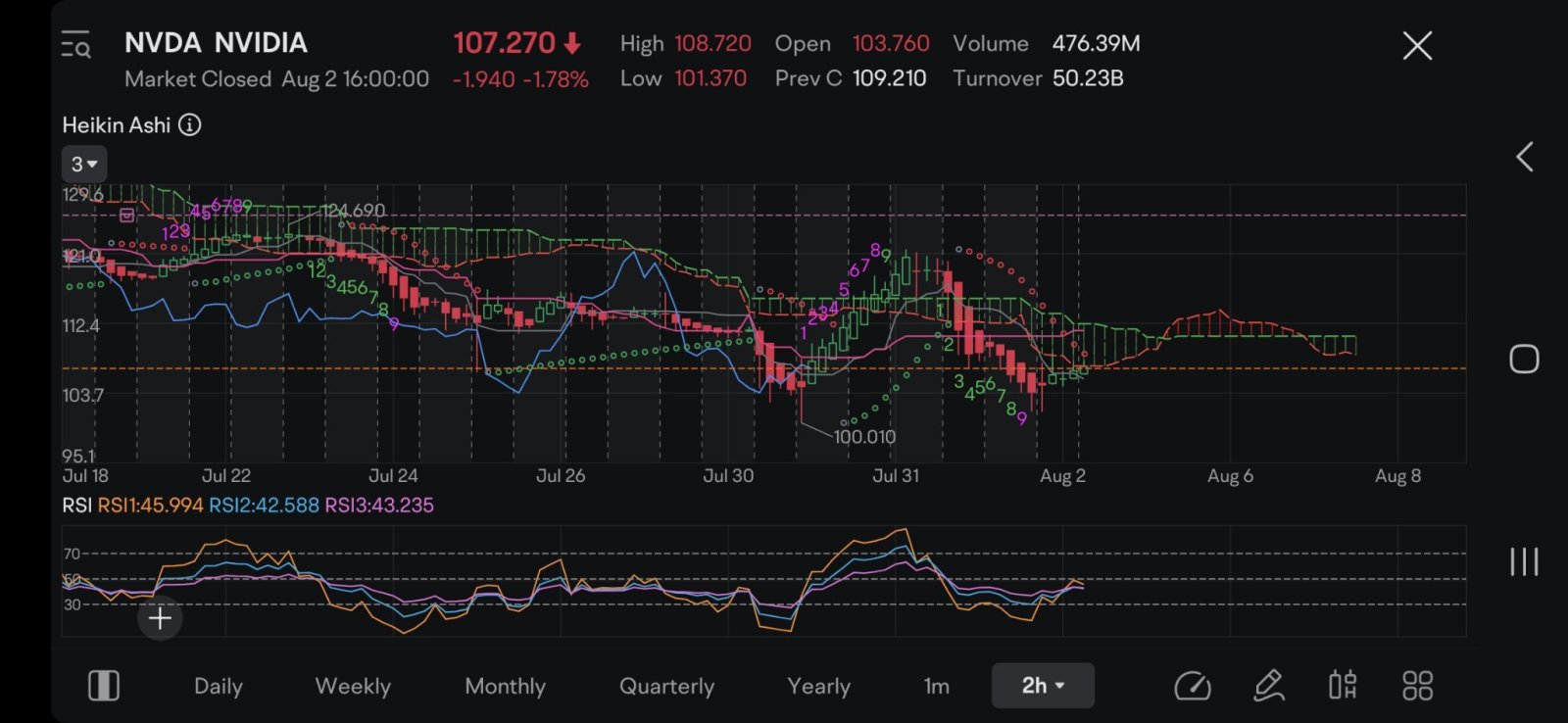Close the chart view with X

(x=1417, y=45)
